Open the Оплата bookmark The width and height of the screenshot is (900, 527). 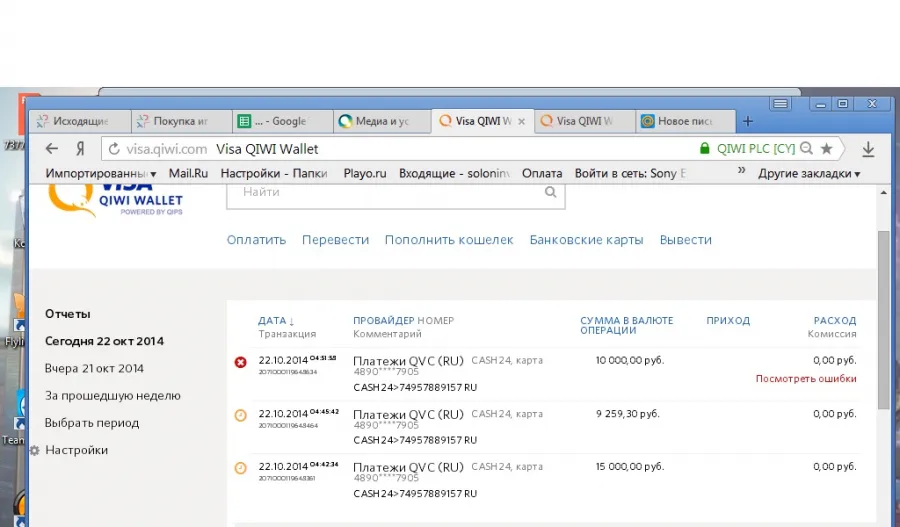(x=542, y=173)
